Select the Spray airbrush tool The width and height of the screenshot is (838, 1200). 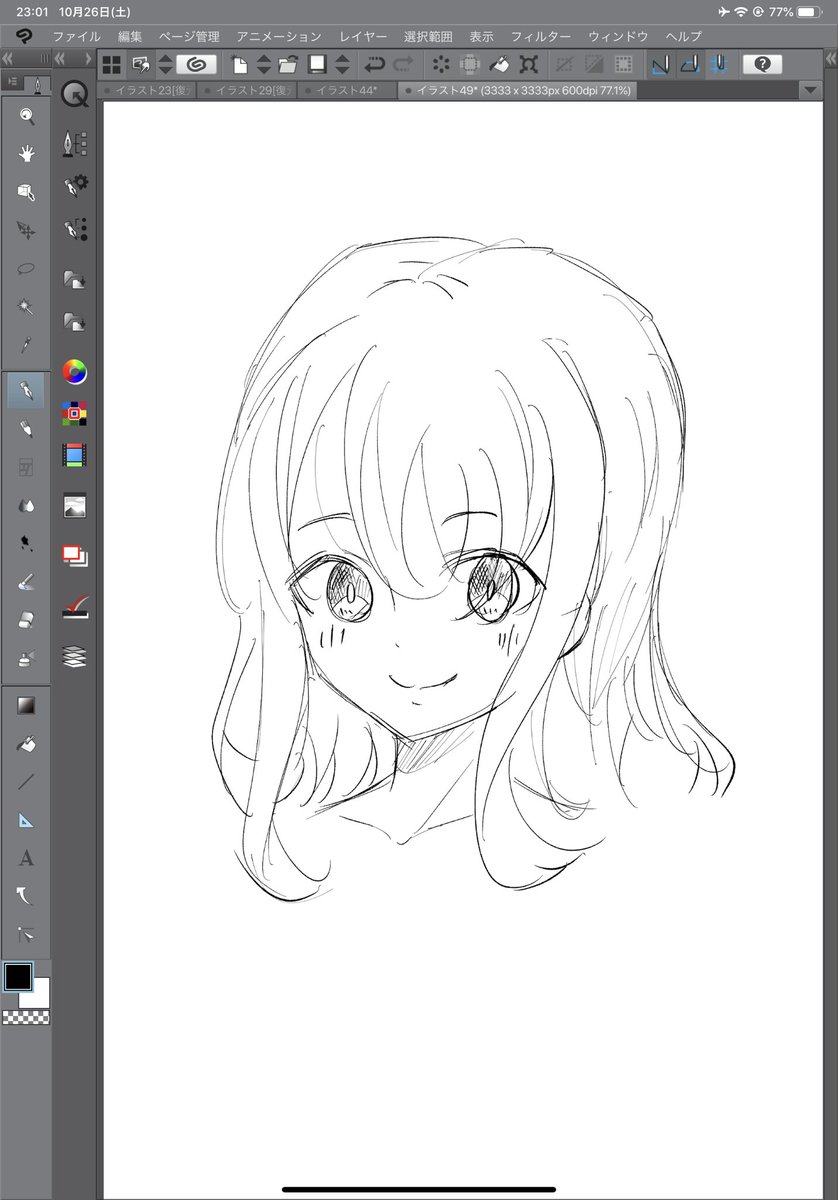26,658
